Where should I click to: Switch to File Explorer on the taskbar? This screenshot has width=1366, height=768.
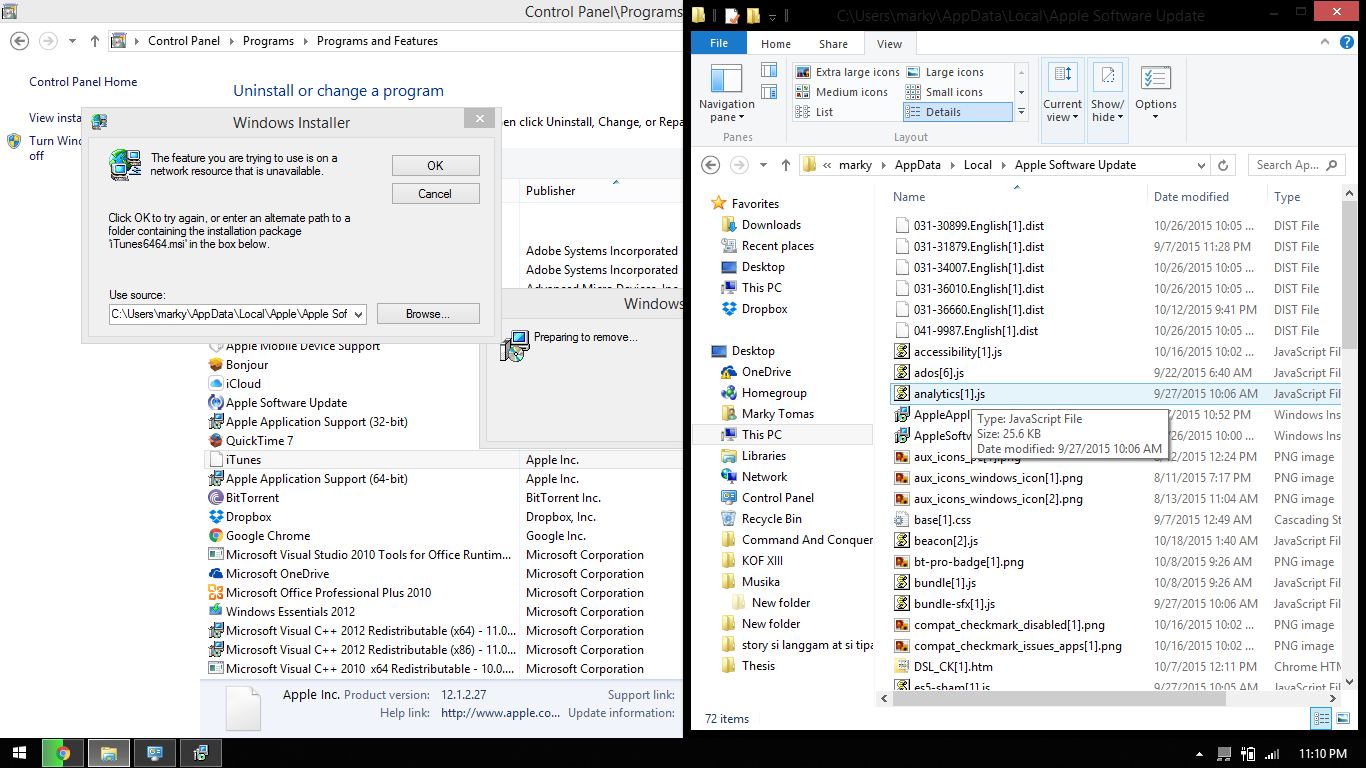[109, 753]
